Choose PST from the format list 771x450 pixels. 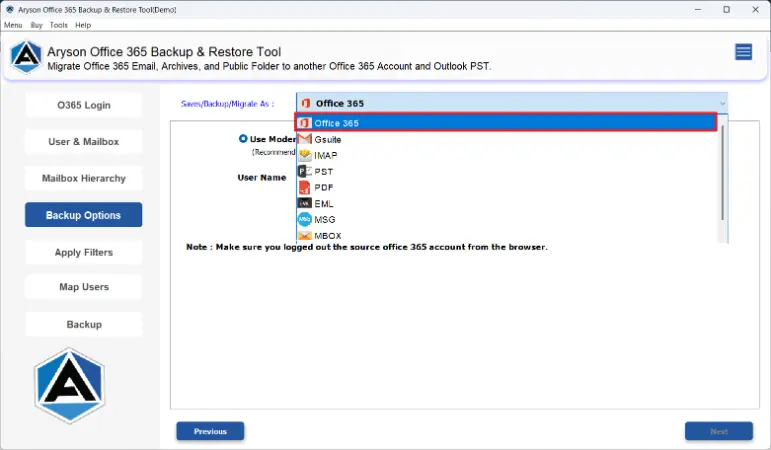[x=507, y=171]
